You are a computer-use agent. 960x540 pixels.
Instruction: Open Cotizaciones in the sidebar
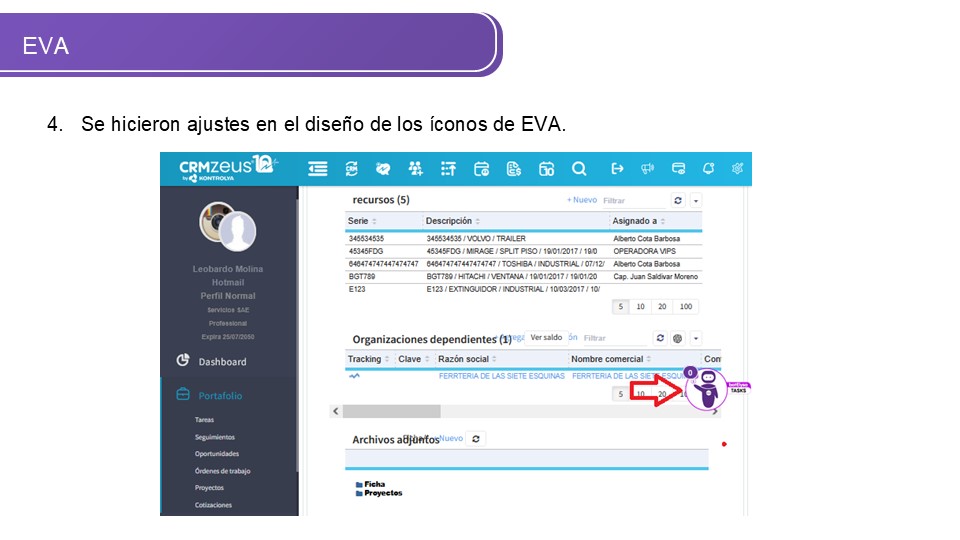[213, 505]
